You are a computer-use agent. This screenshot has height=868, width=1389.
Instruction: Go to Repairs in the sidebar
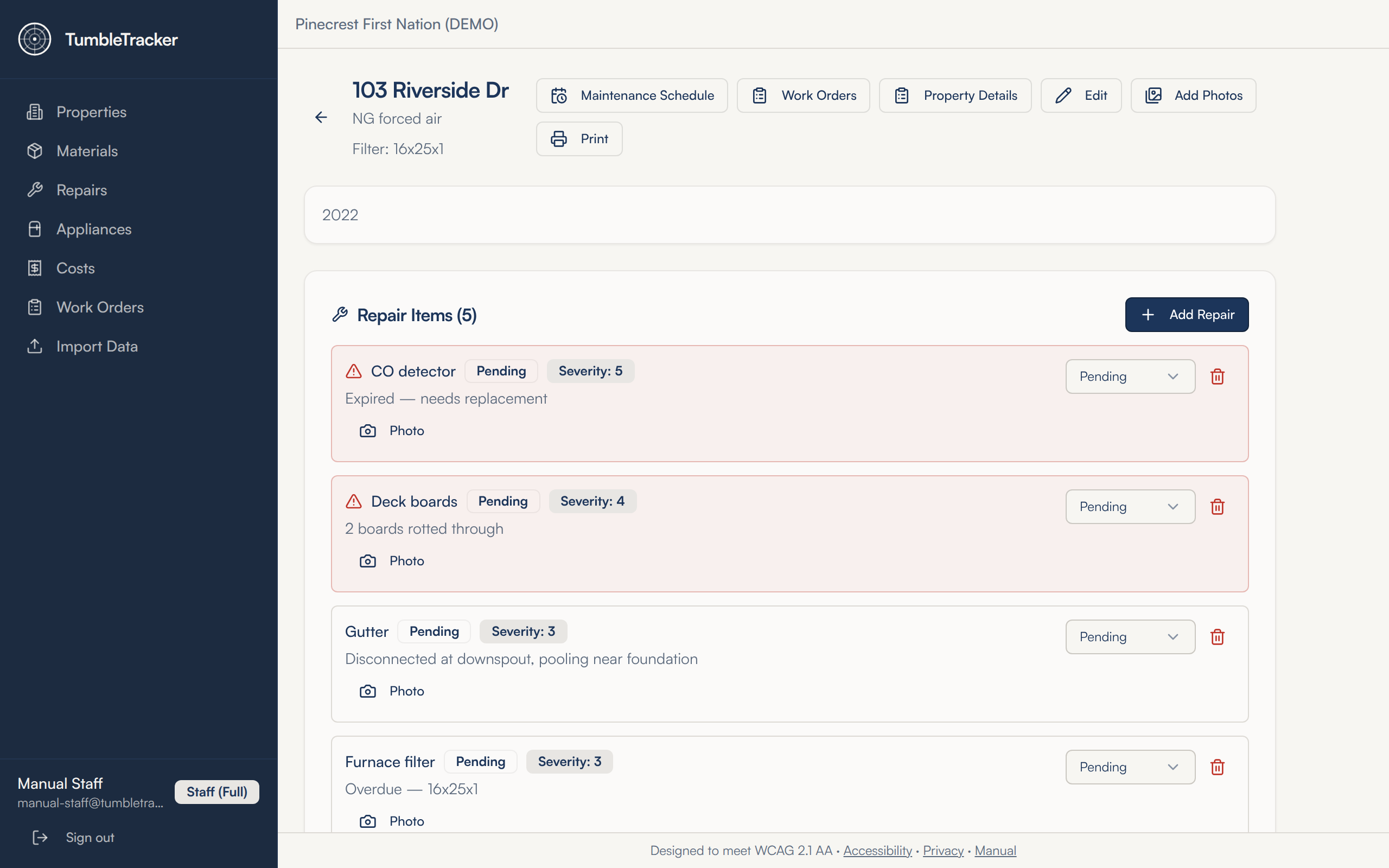[138, 190]
